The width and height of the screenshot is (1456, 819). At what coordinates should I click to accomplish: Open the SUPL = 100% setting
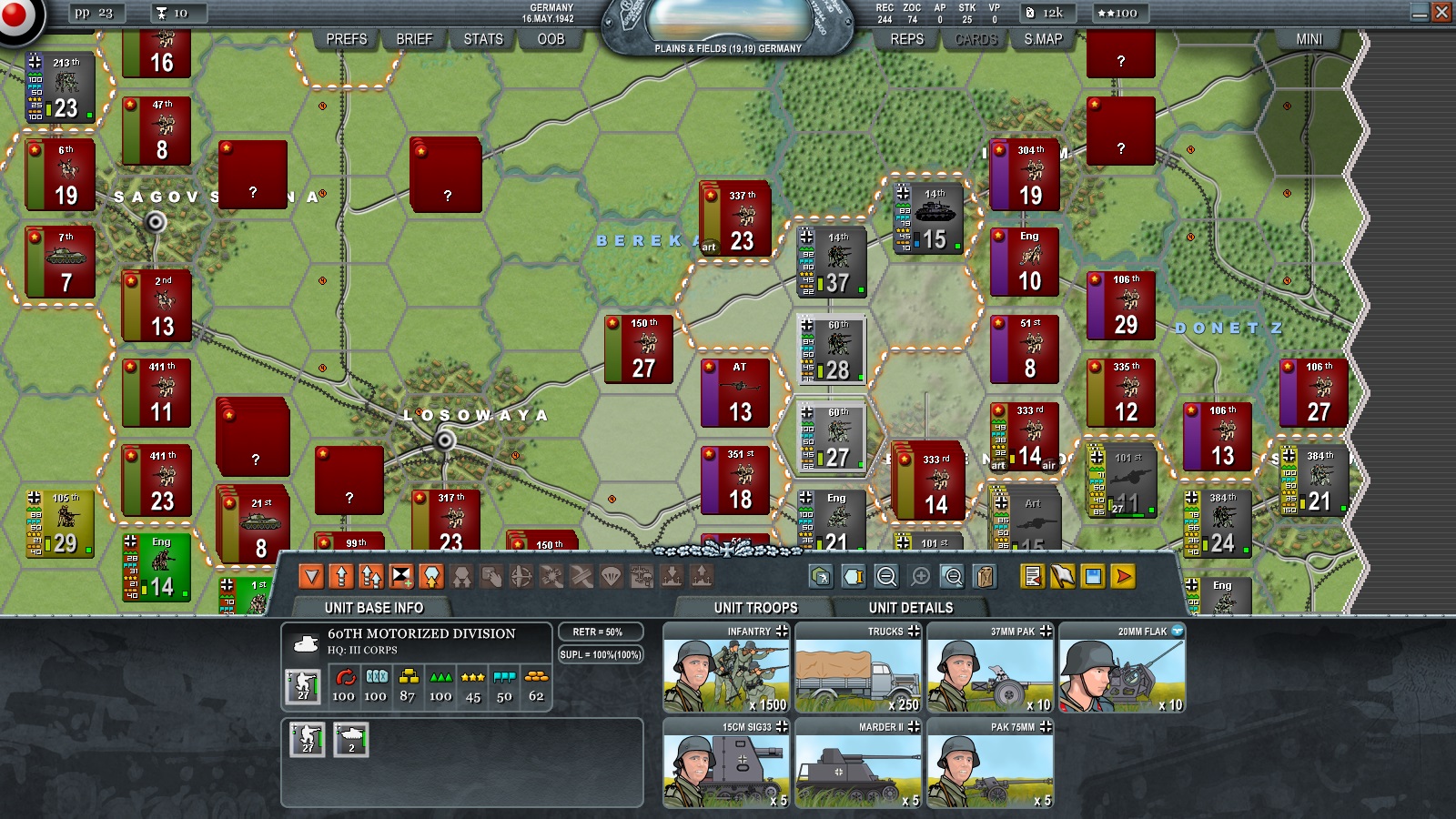(601, 654)
